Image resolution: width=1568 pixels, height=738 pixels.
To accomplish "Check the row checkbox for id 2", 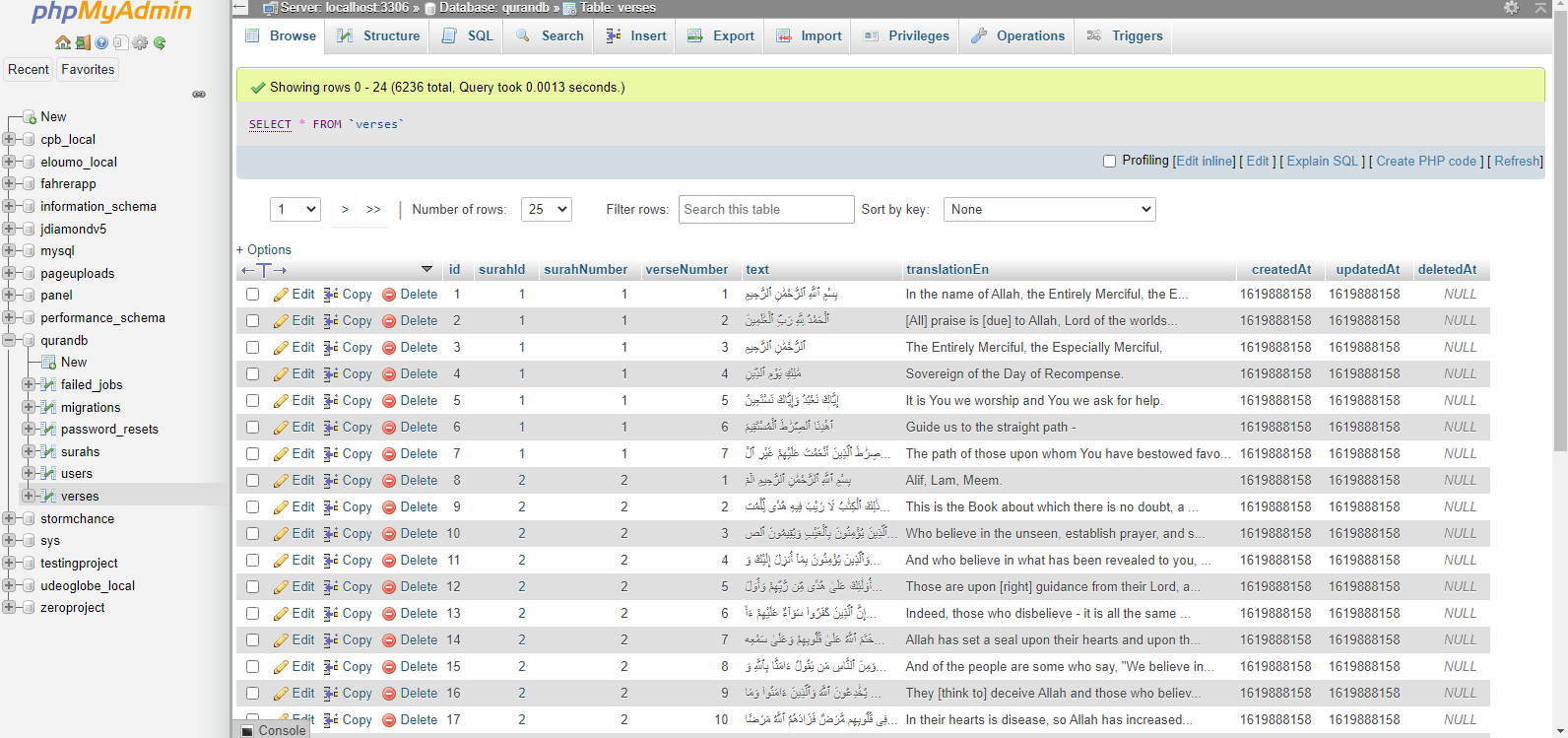I will pos(253,321).
